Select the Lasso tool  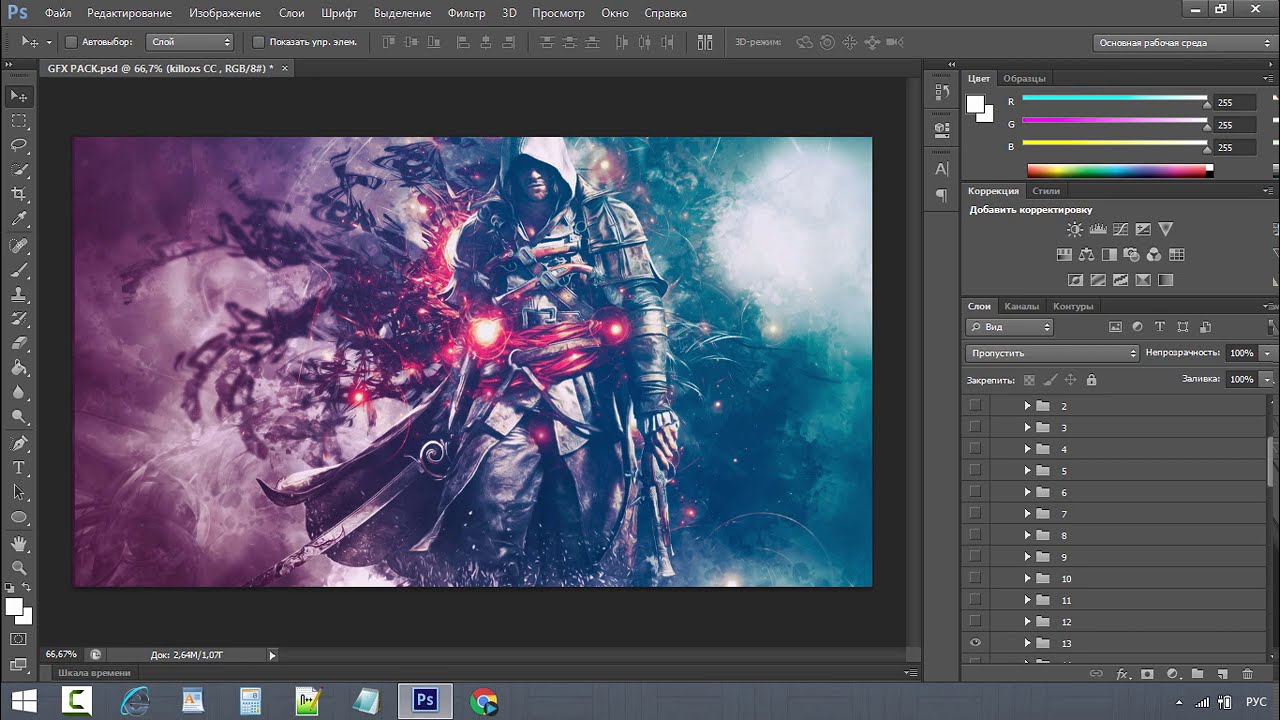pos(19,145)
